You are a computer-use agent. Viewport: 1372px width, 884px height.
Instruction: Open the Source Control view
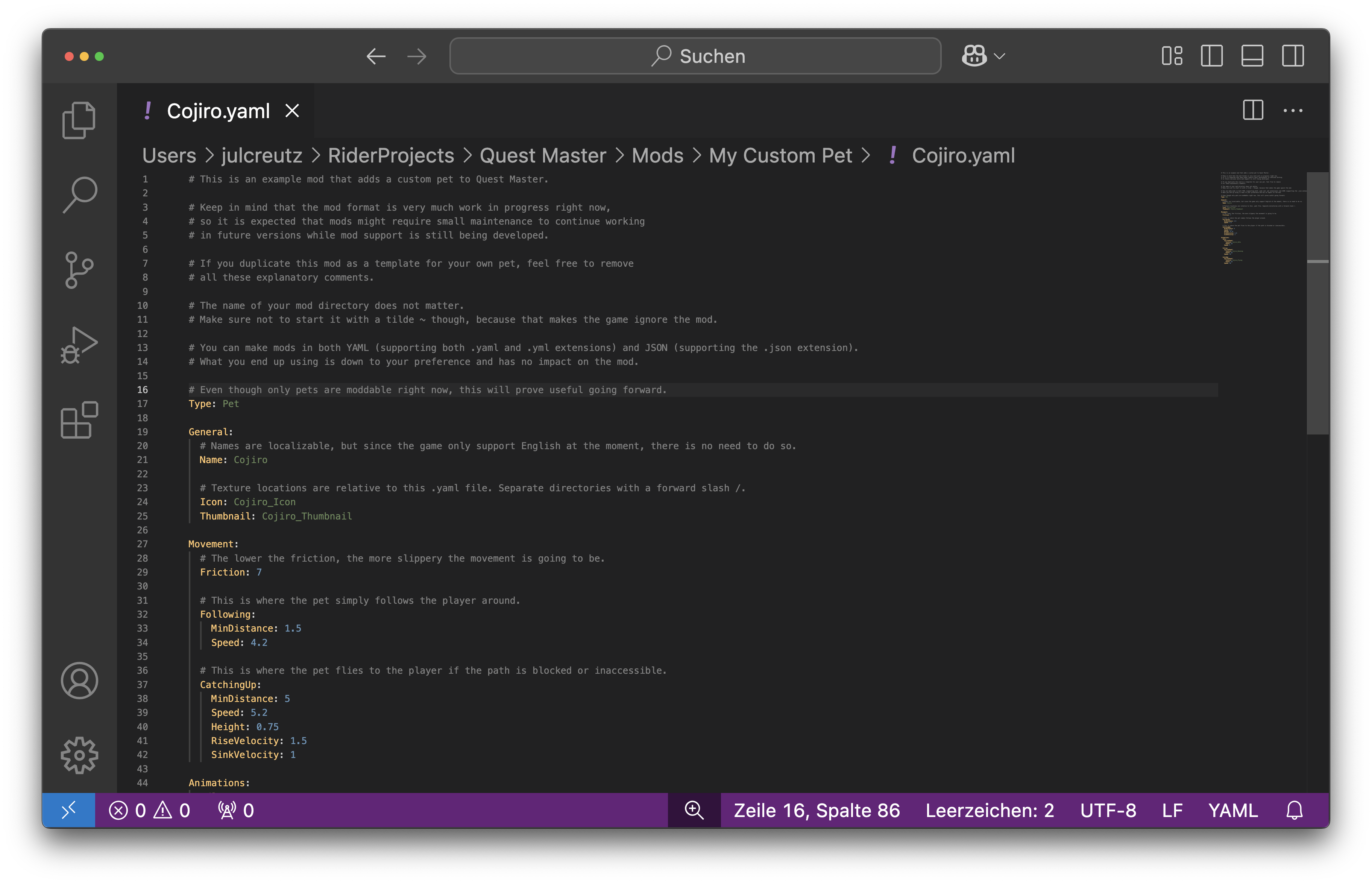point(79,270)
